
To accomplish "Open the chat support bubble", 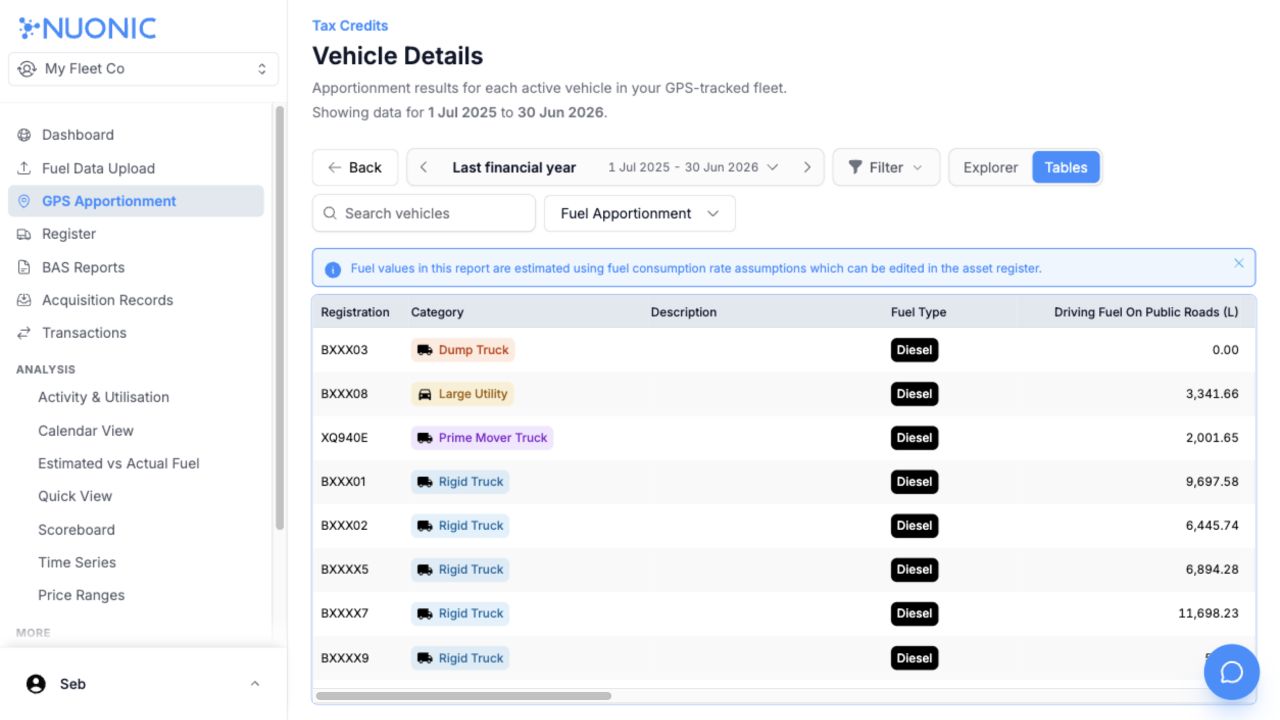I will 1231,672.
